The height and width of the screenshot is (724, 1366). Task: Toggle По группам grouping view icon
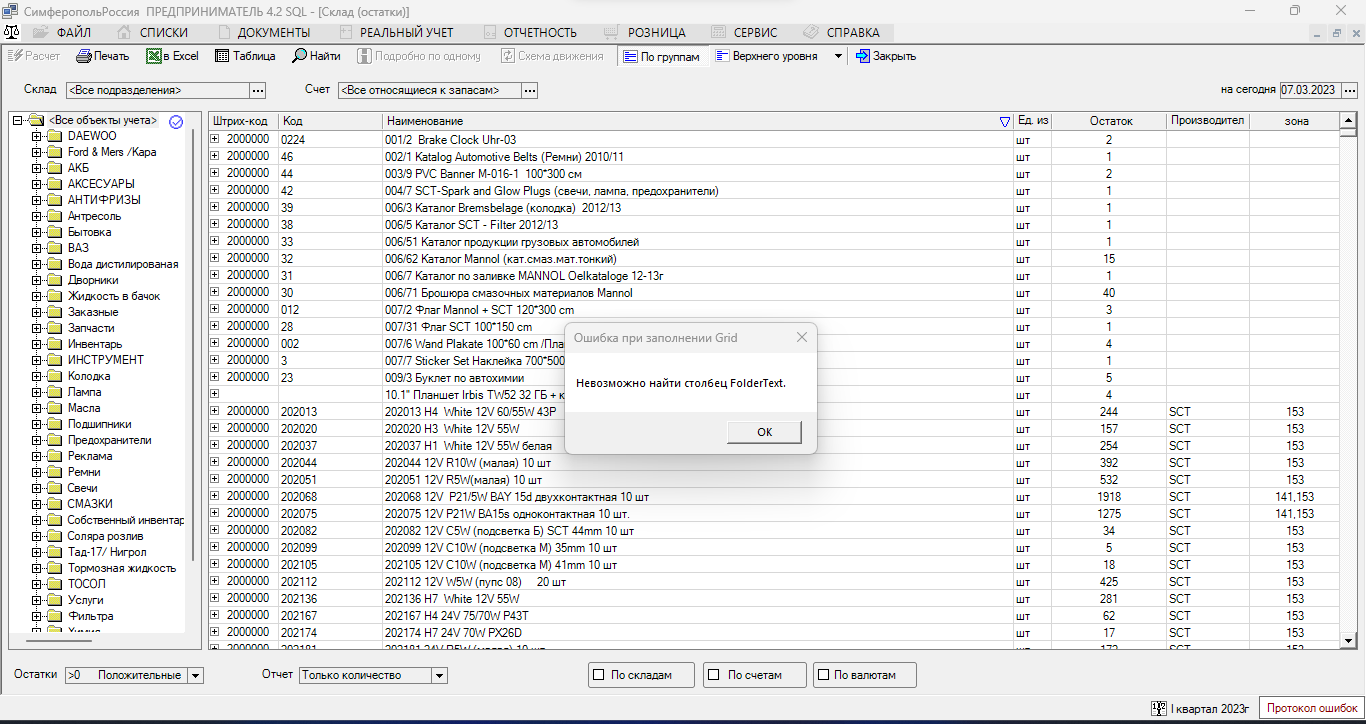[x=630, y=57]
